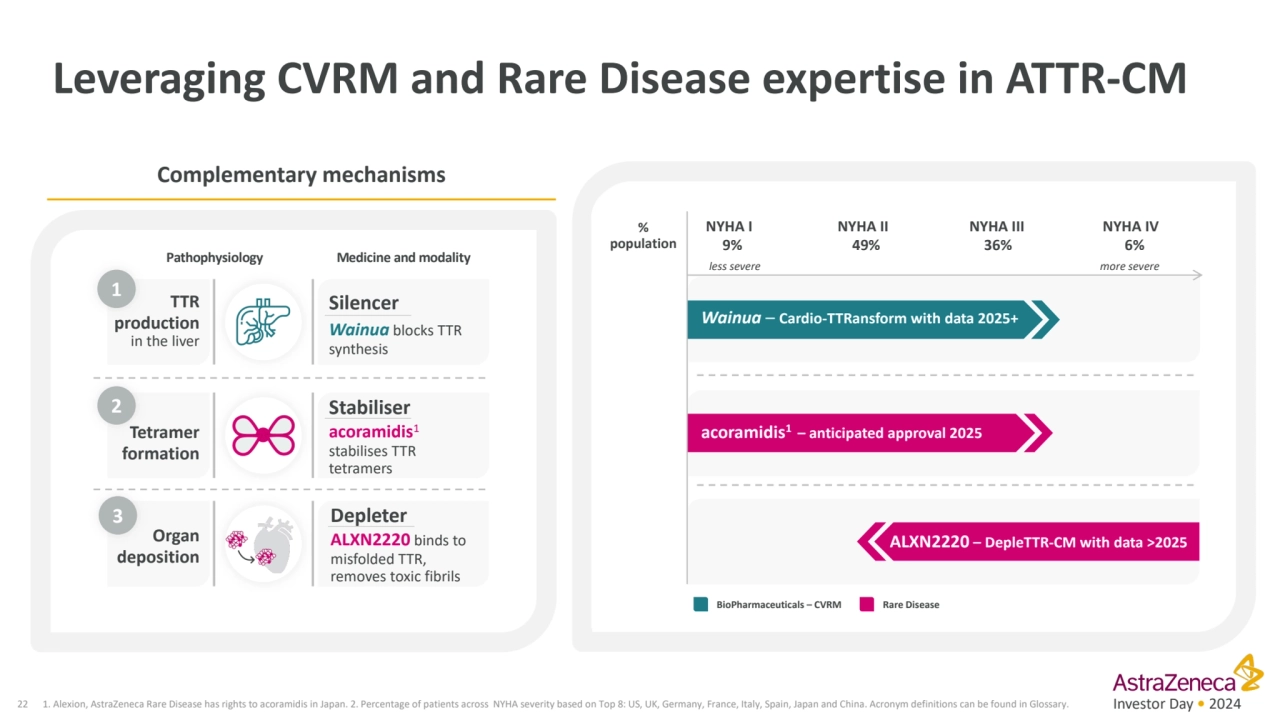The image size is (1280, 720).
Task: Click the 'Complementary mechanisms' heading
Action: (x=301, y=175)
